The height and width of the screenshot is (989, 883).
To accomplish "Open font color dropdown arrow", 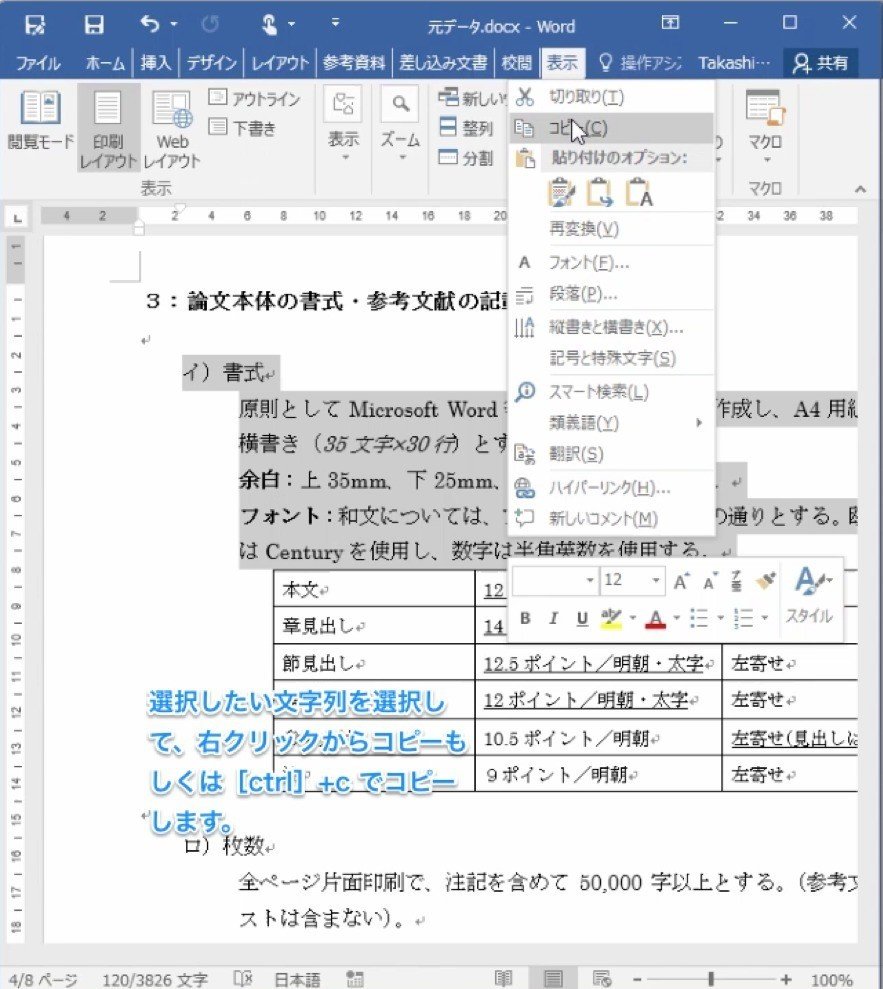I will [x=677, y=618].
